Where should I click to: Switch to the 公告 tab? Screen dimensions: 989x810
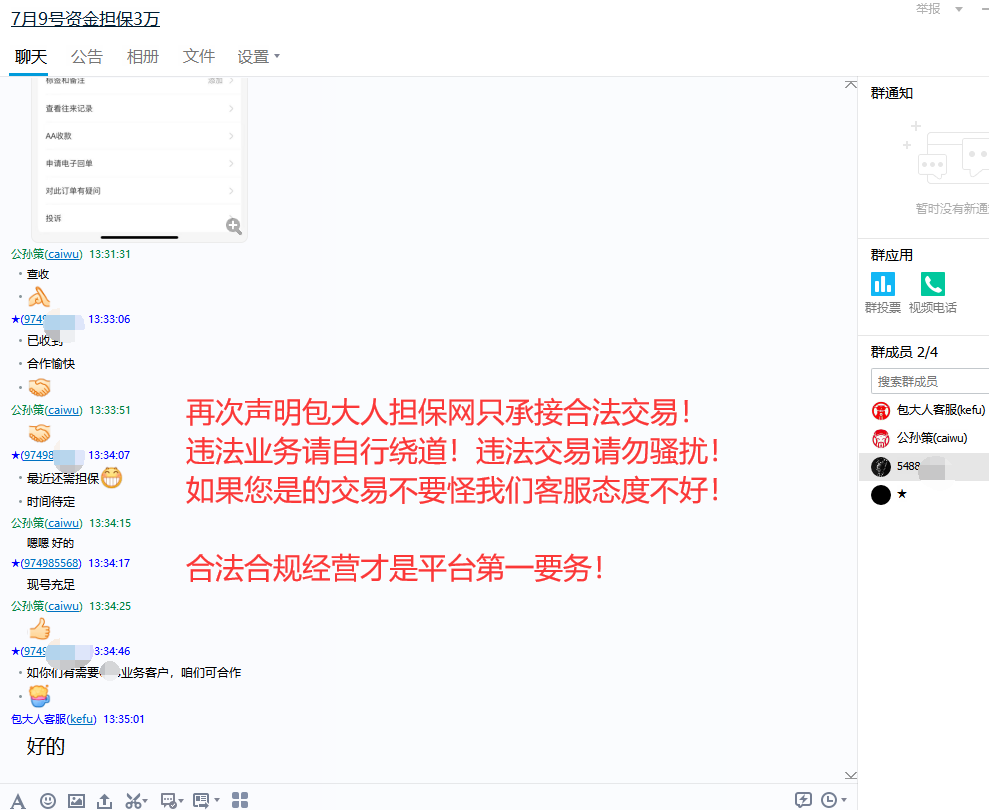87,57
